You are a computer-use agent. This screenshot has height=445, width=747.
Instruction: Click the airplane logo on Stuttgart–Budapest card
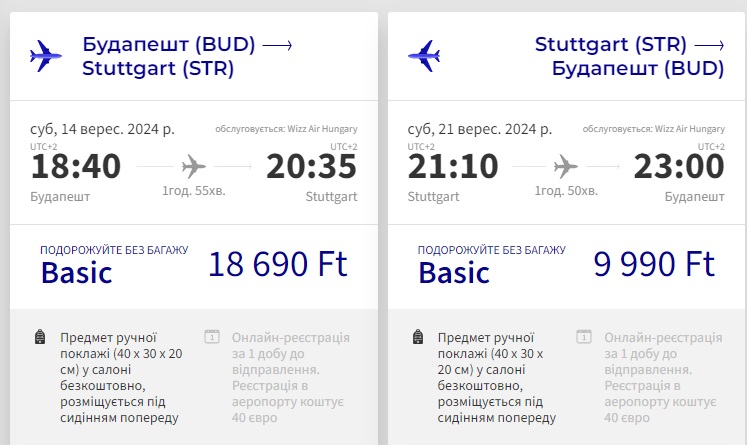pyautogui.click(x=424, y=56)
